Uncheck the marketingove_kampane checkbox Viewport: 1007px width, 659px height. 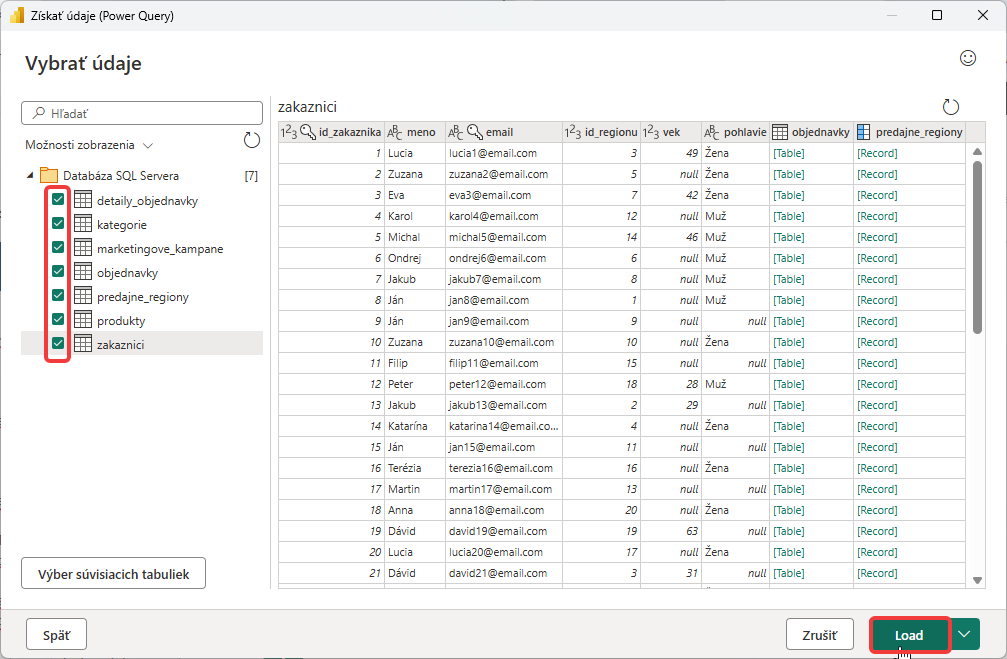(x=58, y=247)
